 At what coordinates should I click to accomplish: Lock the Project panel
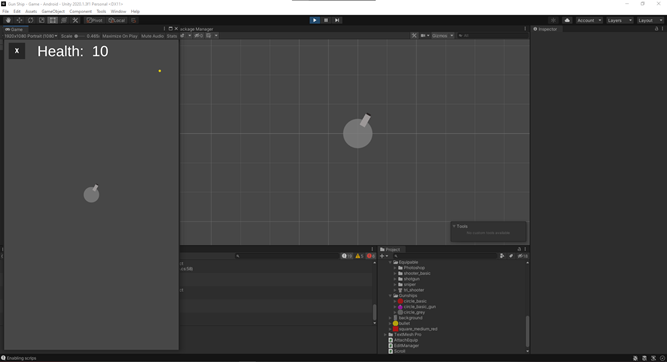pos(519,249)
